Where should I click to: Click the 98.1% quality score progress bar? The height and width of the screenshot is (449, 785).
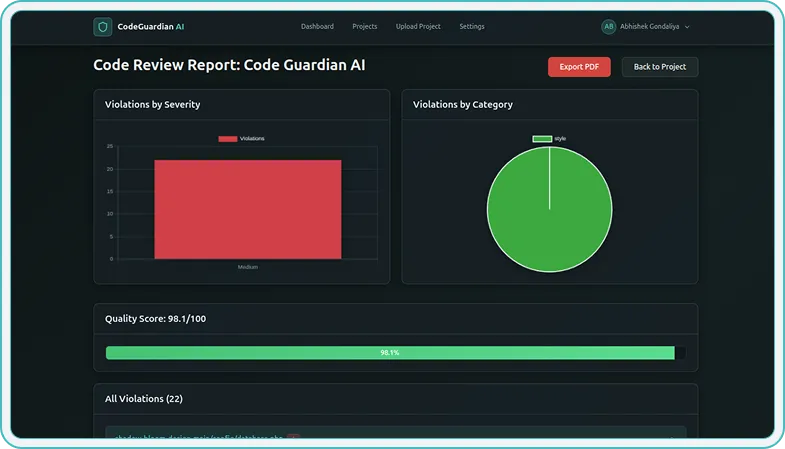390,353
